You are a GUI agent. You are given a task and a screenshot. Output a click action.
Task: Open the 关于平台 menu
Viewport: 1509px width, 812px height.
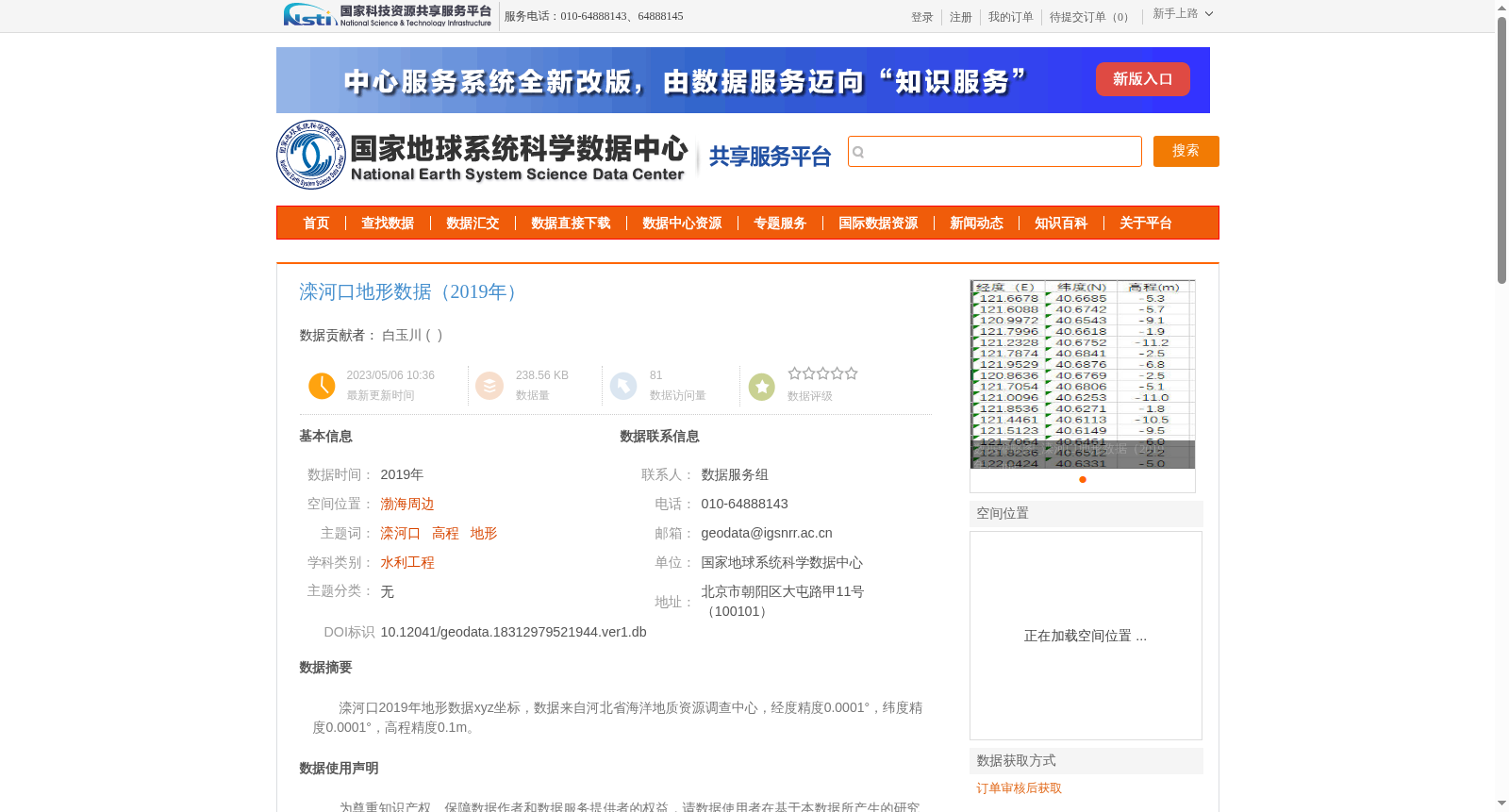(1146, 224)
